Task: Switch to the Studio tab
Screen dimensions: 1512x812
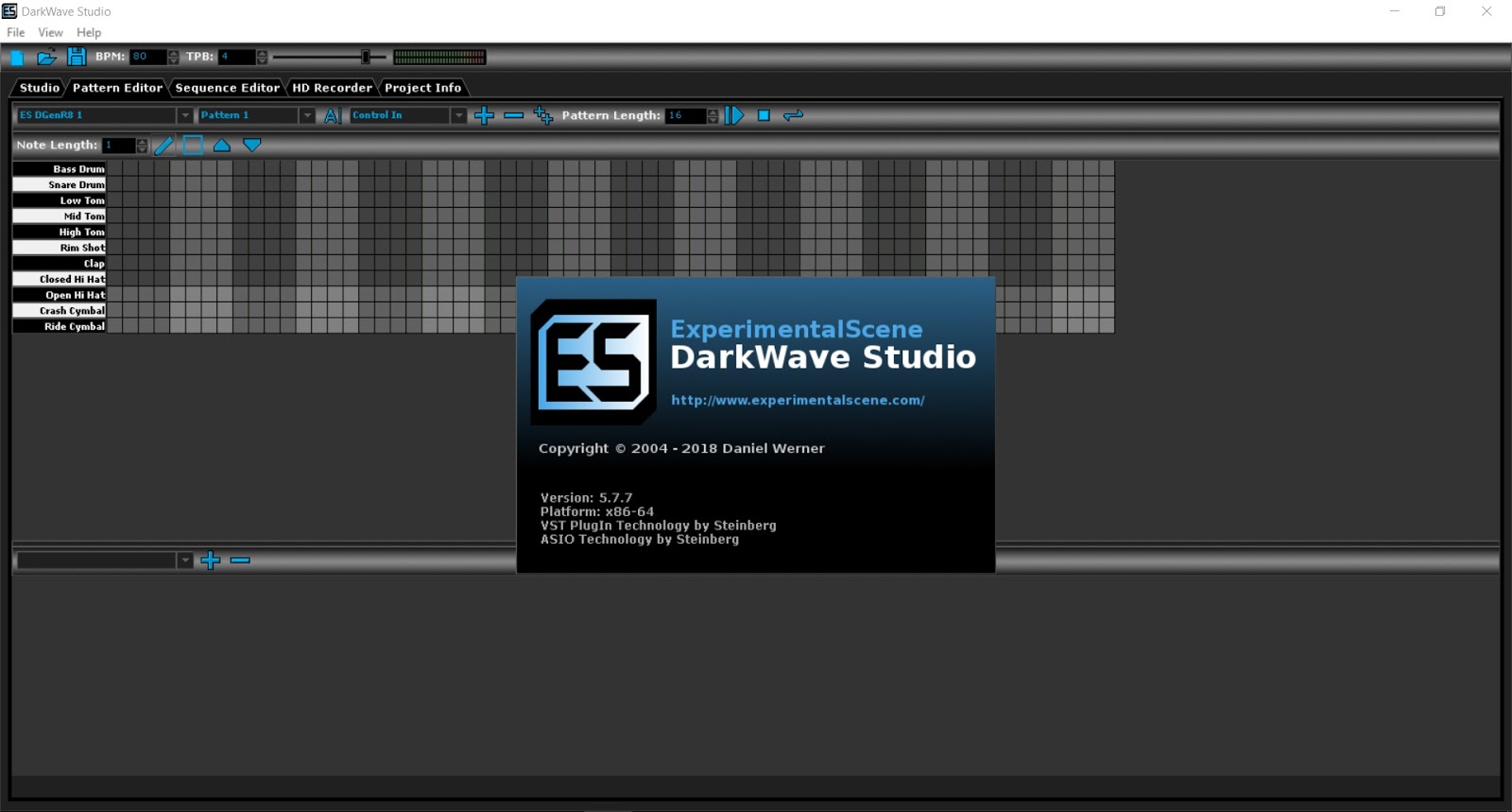Action: pyautogui.click(x=39, y=88)
